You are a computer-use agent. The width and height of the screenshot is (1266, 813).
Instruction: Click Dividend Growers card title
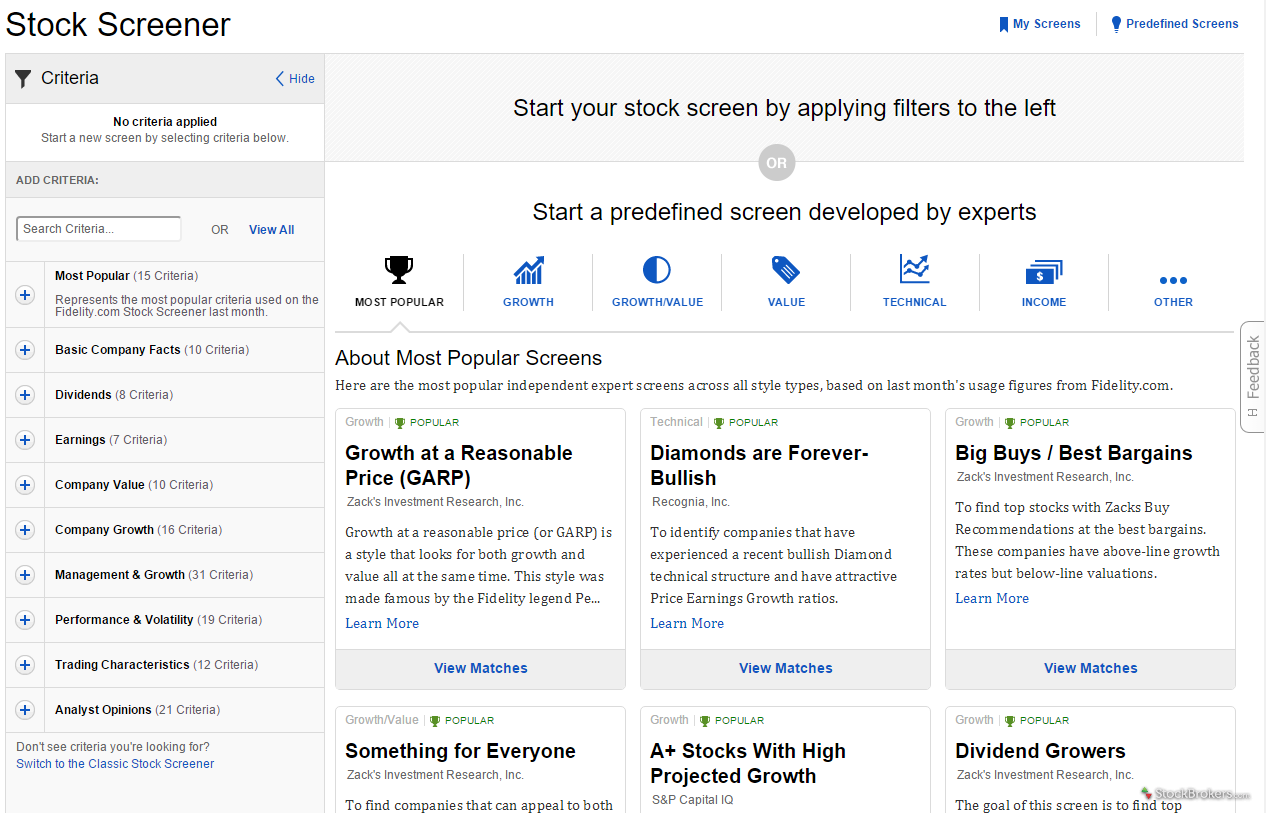[1040, 751]
